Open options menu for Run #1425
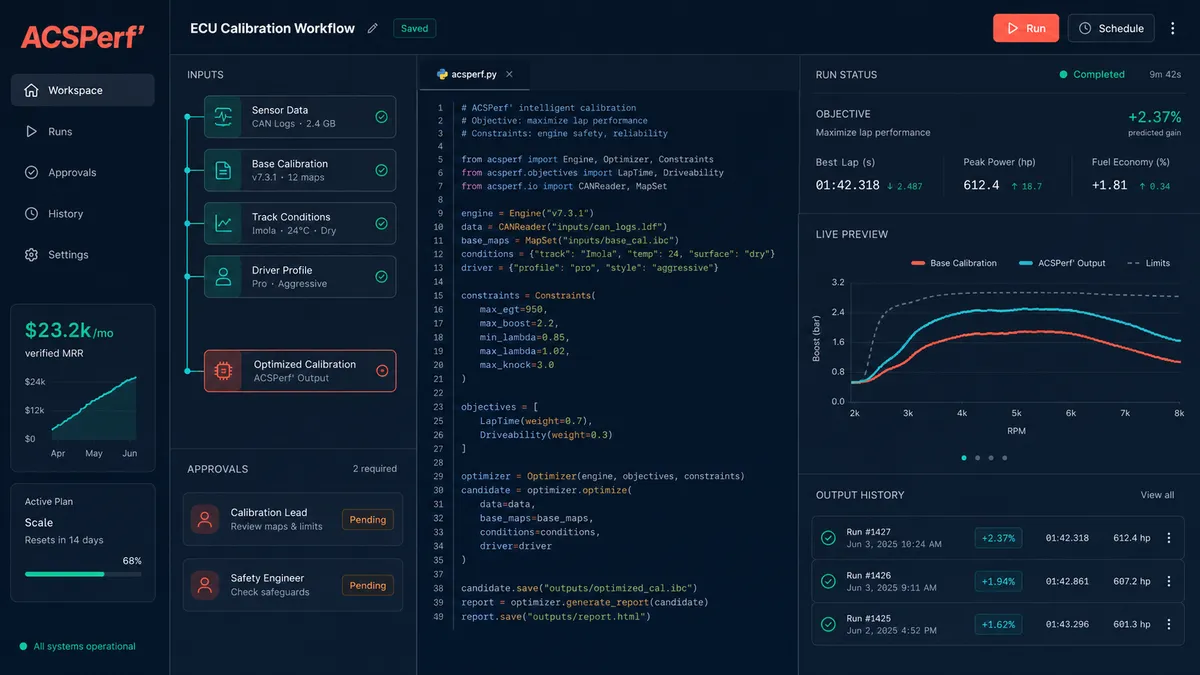The image size is (1200, 675). (x=1168, y=624)
